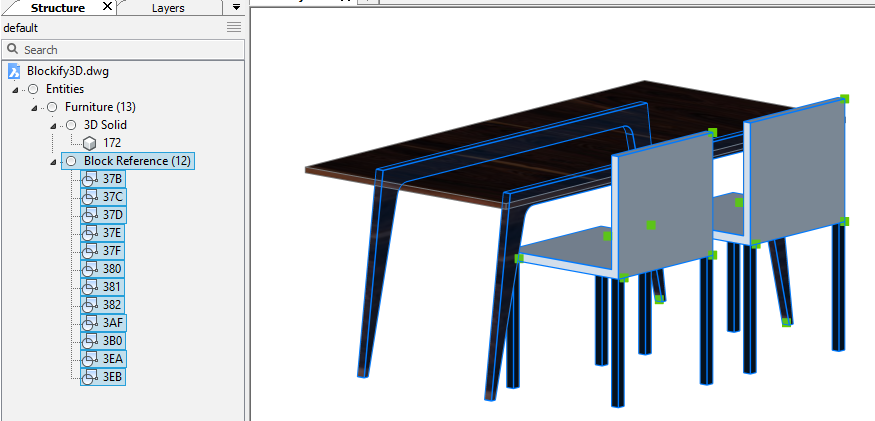Select block reference 381
875x421 pixels.
click(x=112, y=287)
